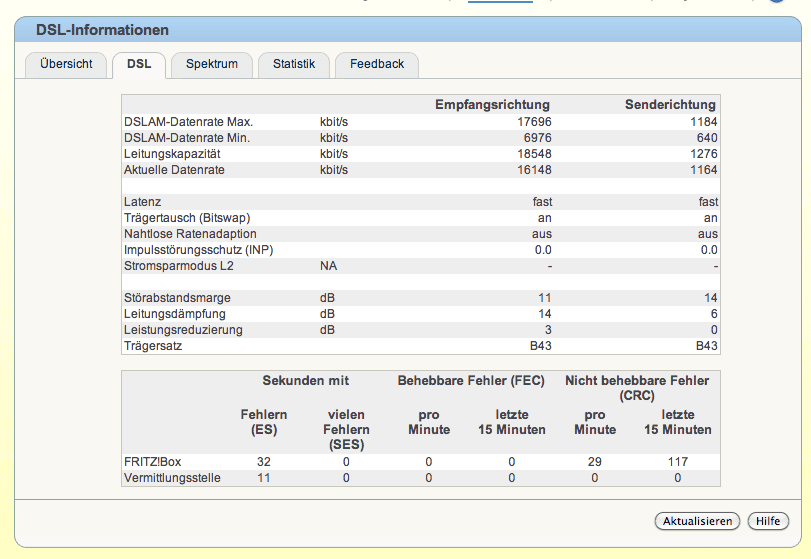Click the Vermittlungsstelle row label
The image size is (811, 559).
click(x=172, y=478)
